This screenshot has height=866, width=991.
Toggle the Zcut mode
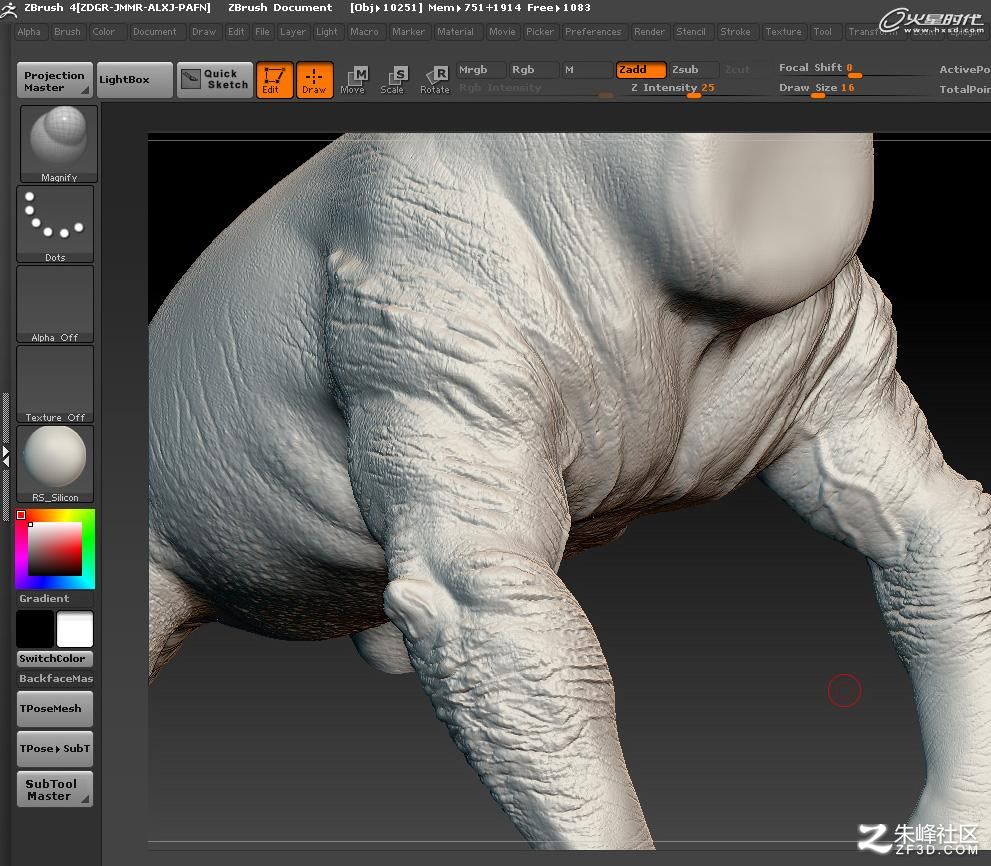pos(737,70)
